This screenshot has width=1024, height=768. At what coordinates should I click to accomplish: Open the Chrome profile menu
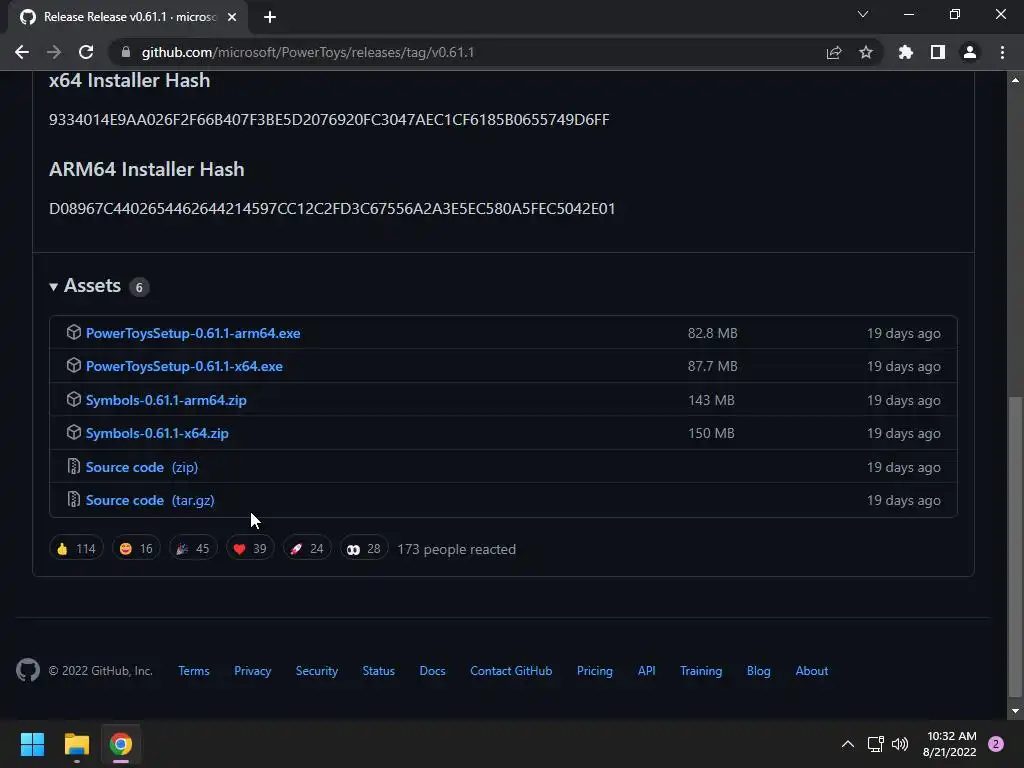pos(970,52)
